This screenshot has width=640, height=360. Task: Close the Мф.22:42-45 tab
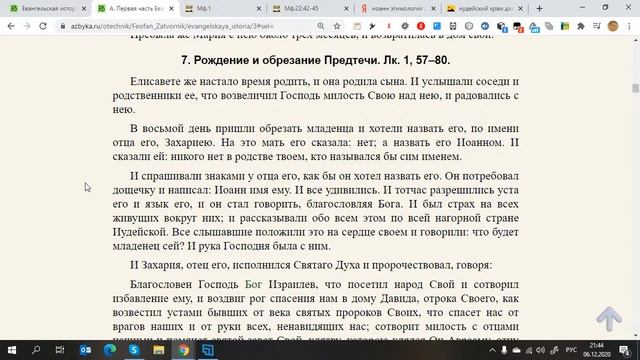pyautogui.click(x=347, y=8)
